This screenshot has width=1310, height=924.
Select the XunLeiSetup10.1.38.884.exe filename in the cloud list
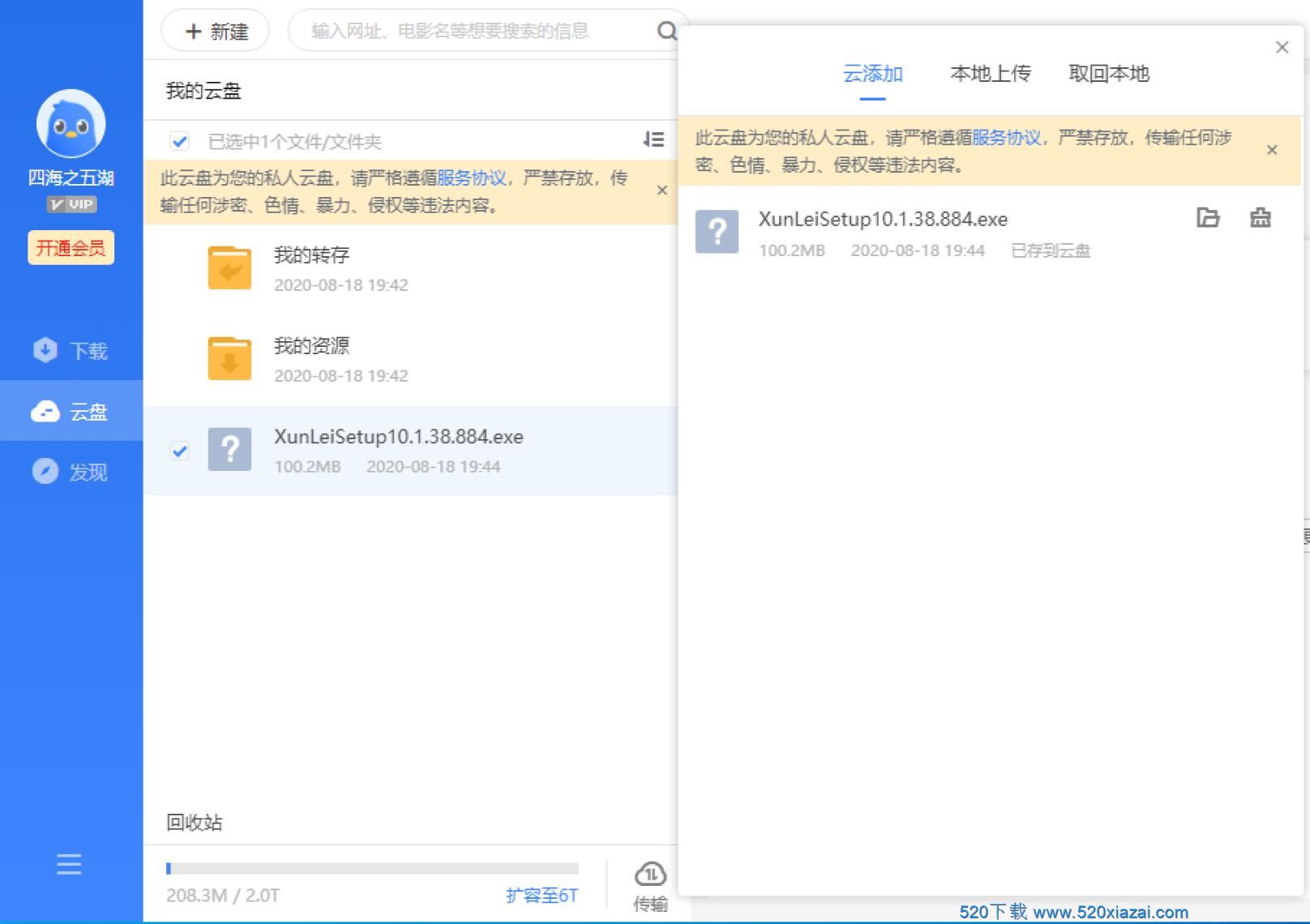(399, 437)
